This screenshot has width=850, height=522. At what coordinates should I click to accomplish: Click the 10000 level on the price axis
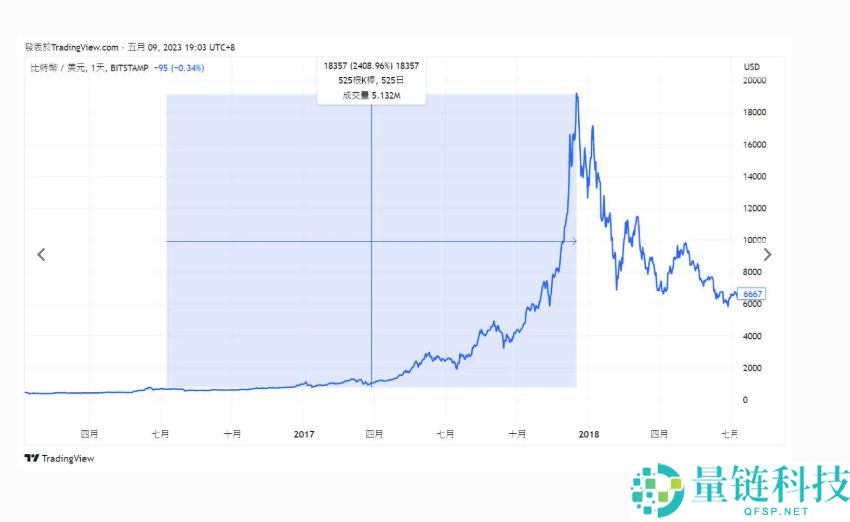click(x=754, y=240)
